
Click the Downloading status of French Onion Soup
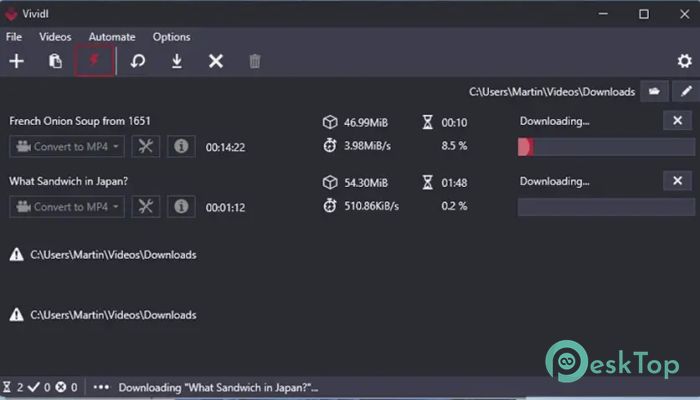click(554, 121)
